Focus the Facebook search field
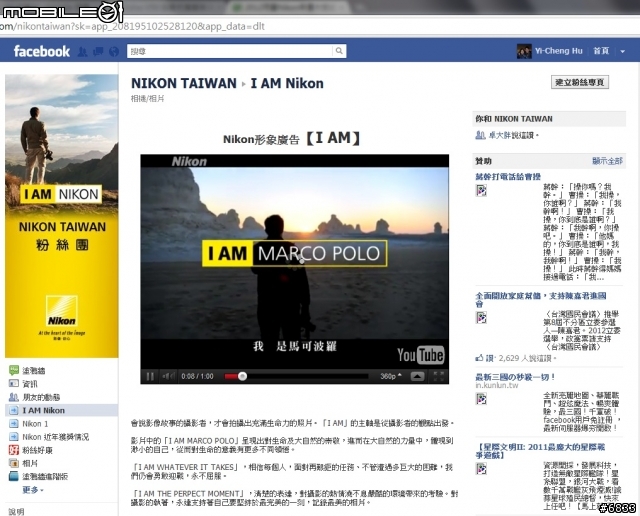 point(230,51)
